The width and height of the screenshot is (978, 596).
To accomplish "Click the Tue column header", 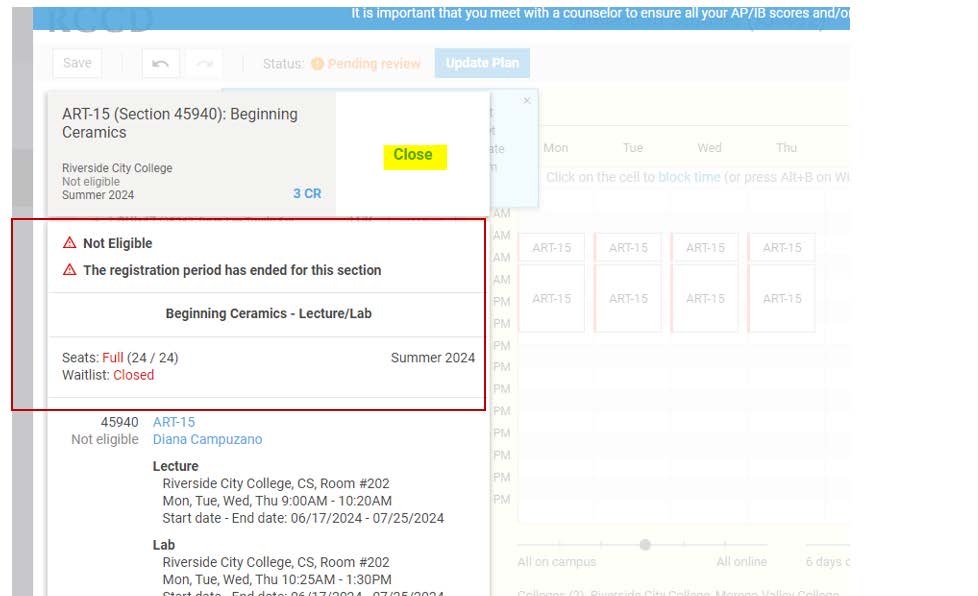I will [x=632, y=148].
